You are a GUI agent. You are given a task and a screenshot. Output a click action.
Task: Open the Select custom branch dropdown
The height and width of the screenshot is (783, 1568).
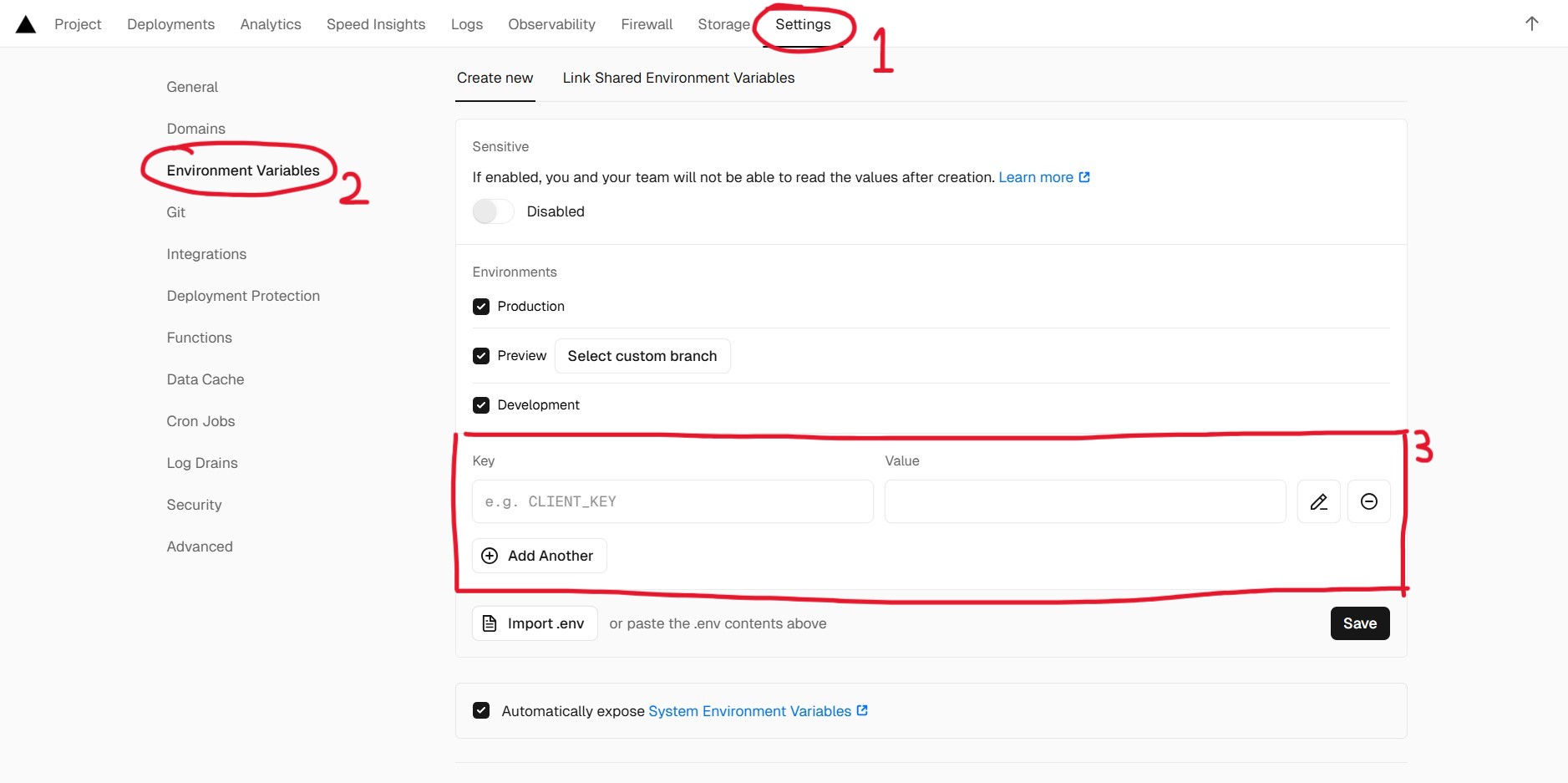coord(642,356)
